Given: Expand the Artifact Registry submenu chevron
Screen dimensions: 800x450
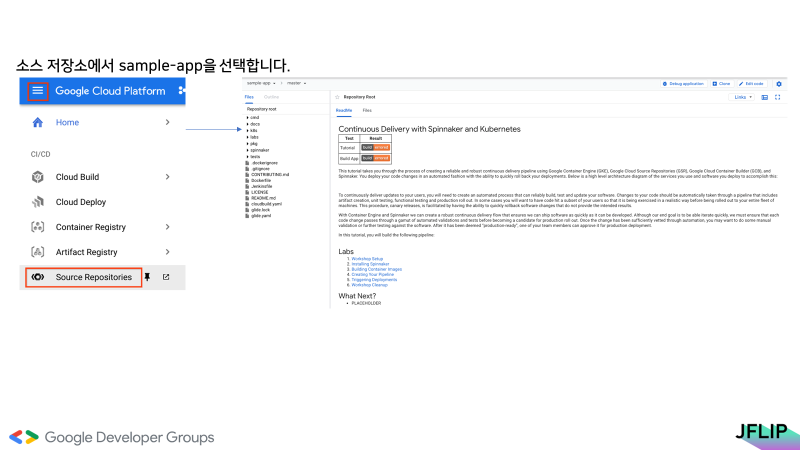Looking at the screenshot, I should 167,252.
